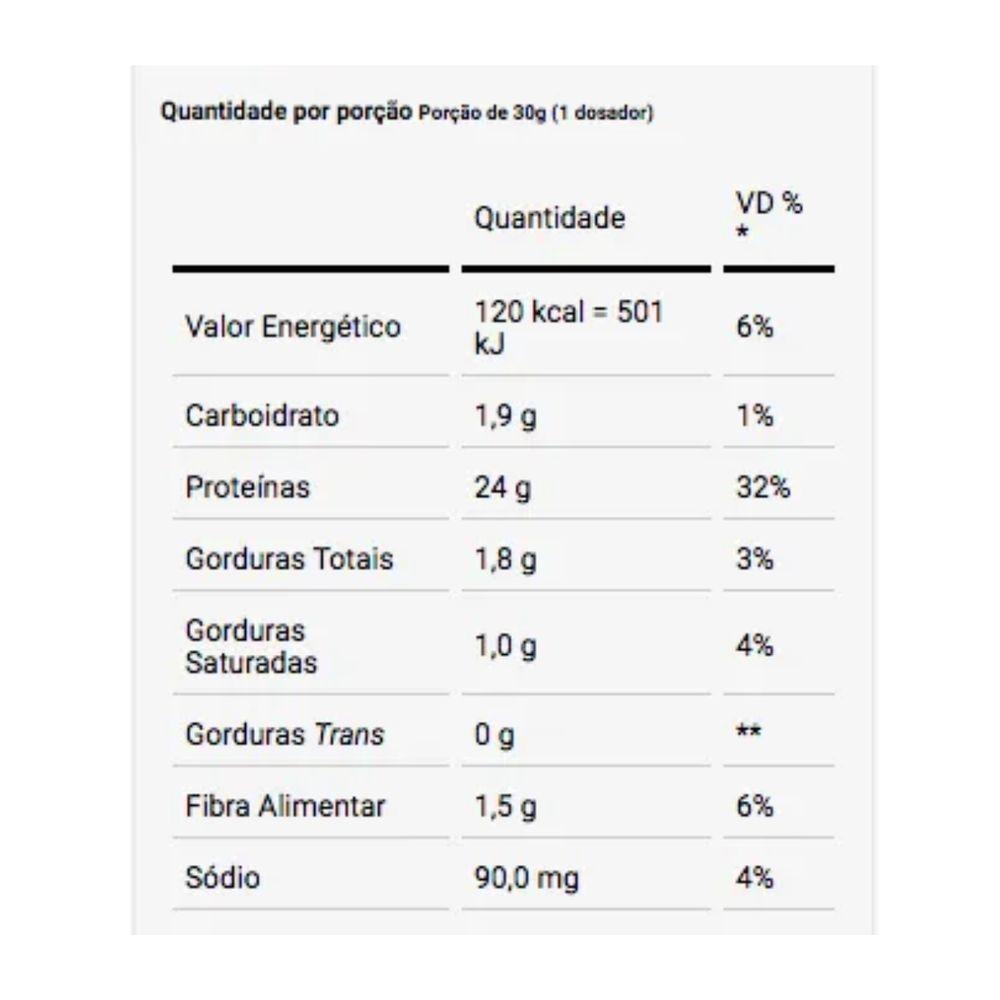
Task: Click the 'Quantidade por porção' heading
Action: [x=286, y=112]
